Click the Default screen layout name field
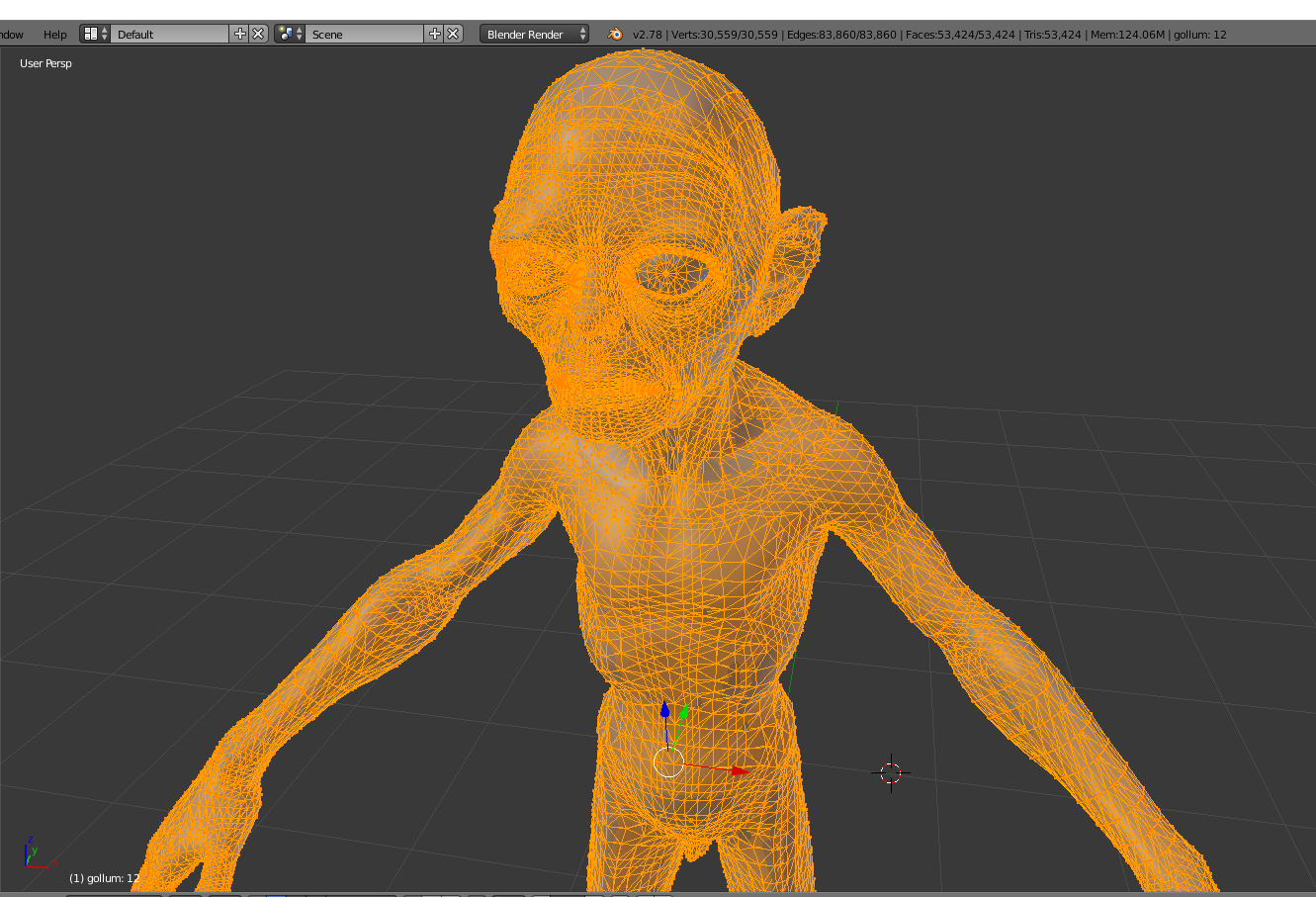The width and height of the screenshot is (1316, 897). 171,34
